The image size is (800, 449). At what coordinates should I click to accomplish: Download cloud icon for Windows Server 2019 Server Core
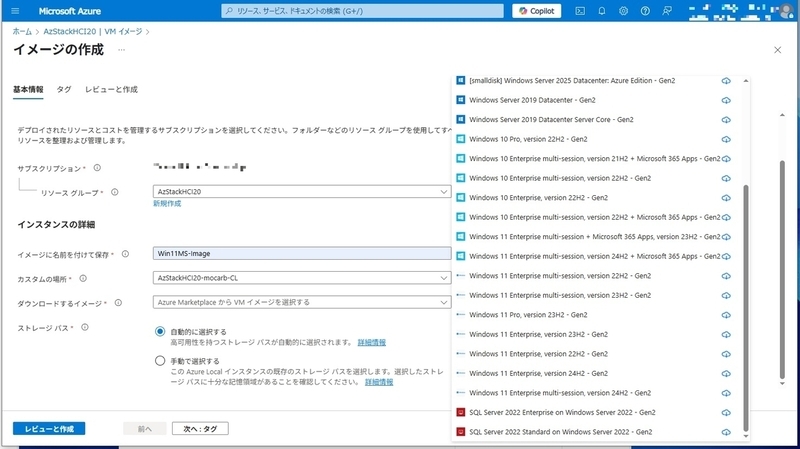point(726,120)
